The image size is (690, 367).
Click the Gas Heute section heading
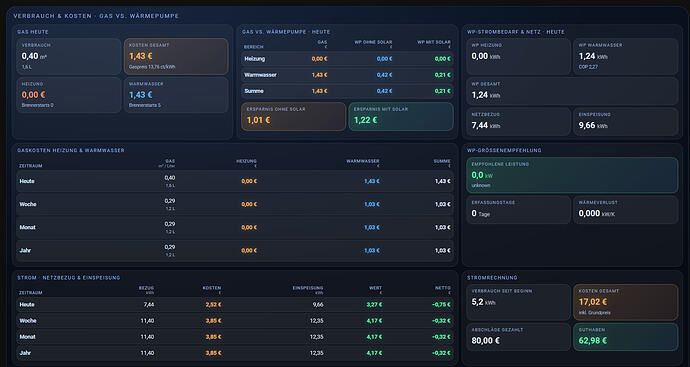click(33, 32)
